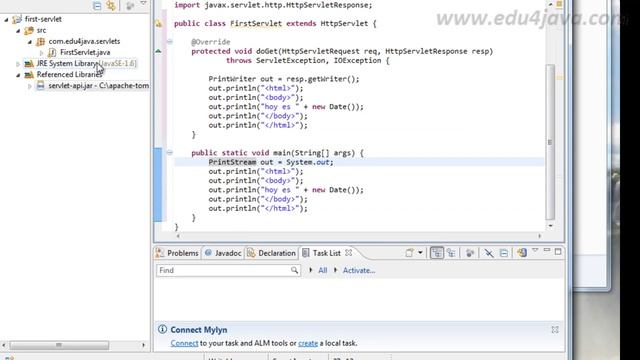Click the search magnifier in Find field
The height and width of the screenshot is (360, 640).
(294, 270)
